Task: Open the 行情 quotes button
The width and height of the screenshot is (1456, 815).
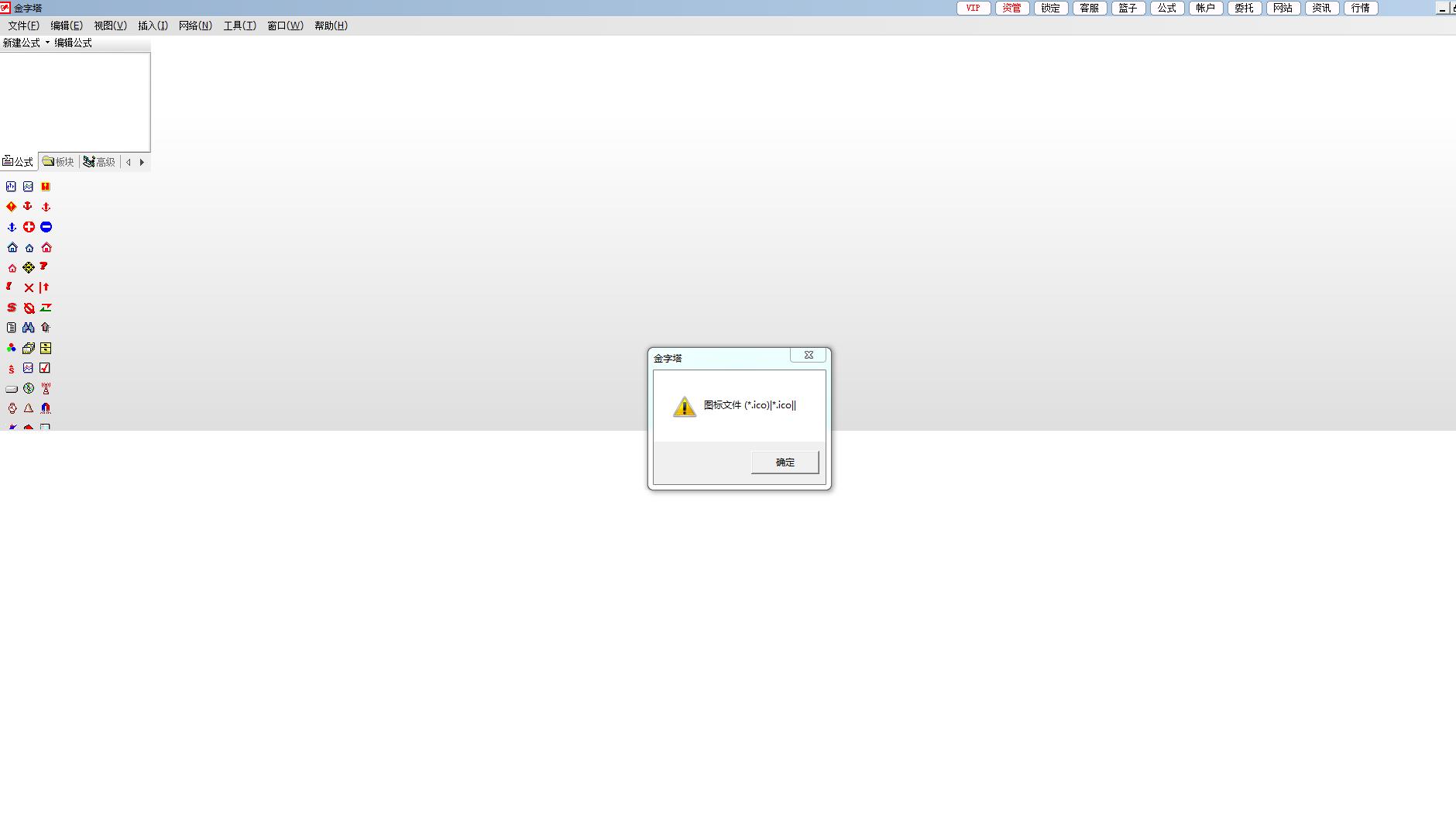Action: point(1361,8)
